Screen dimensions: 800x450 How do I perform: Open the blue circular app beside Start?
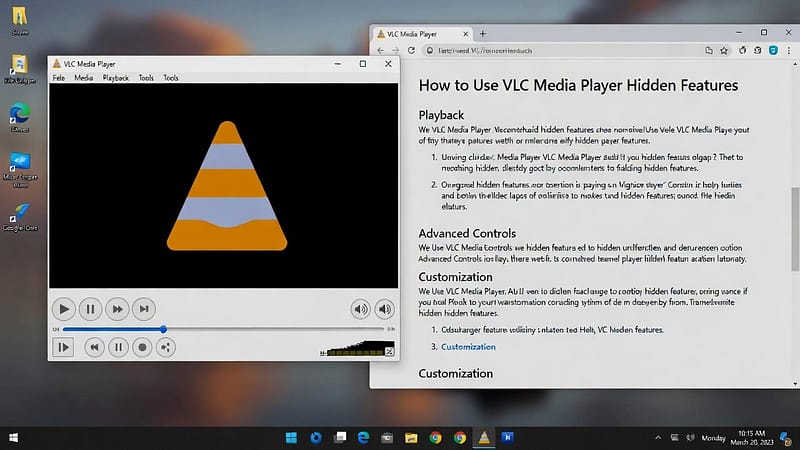(316, 438)
